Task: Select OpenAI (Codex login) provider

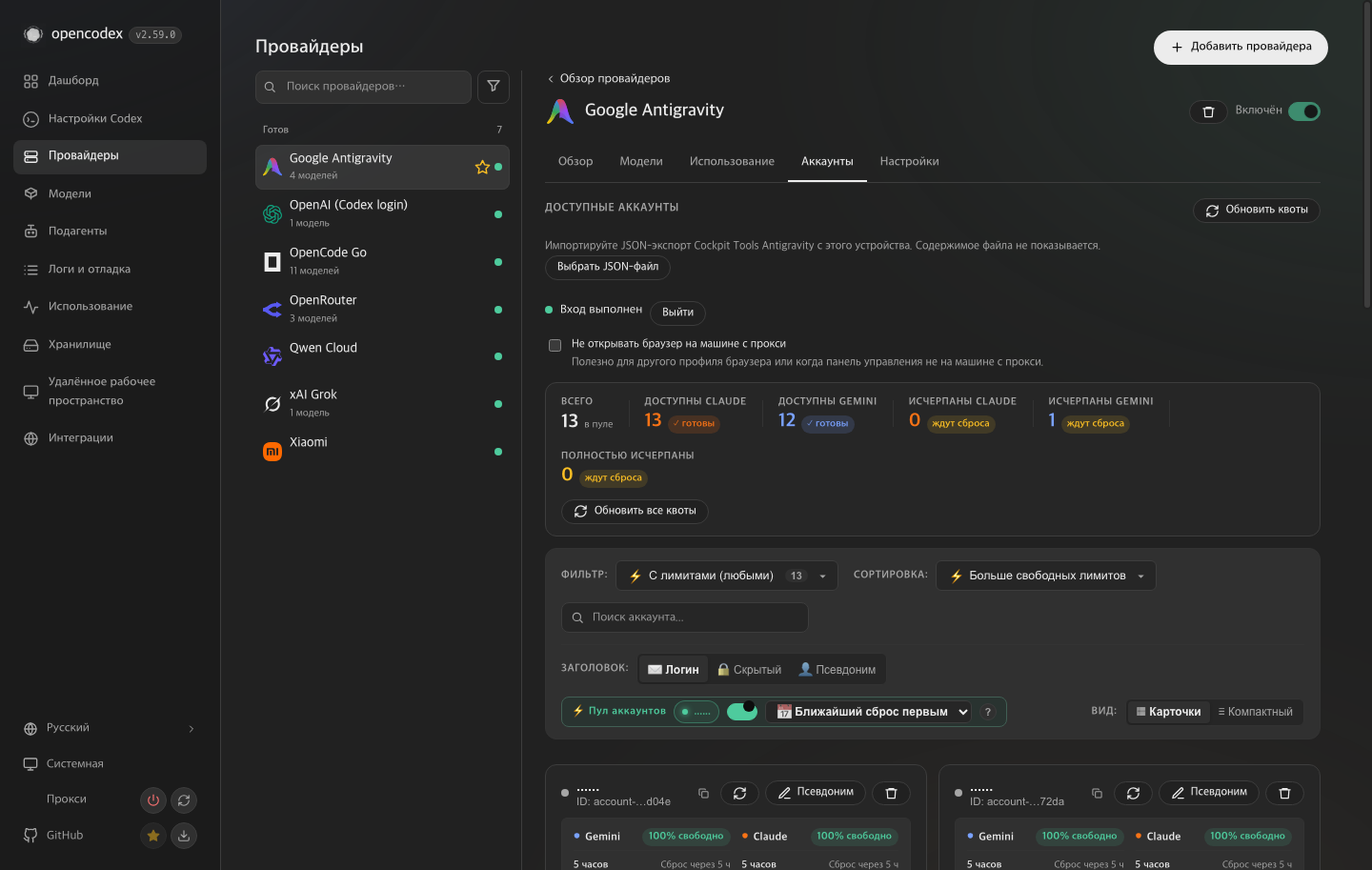Action: point(382,213)
